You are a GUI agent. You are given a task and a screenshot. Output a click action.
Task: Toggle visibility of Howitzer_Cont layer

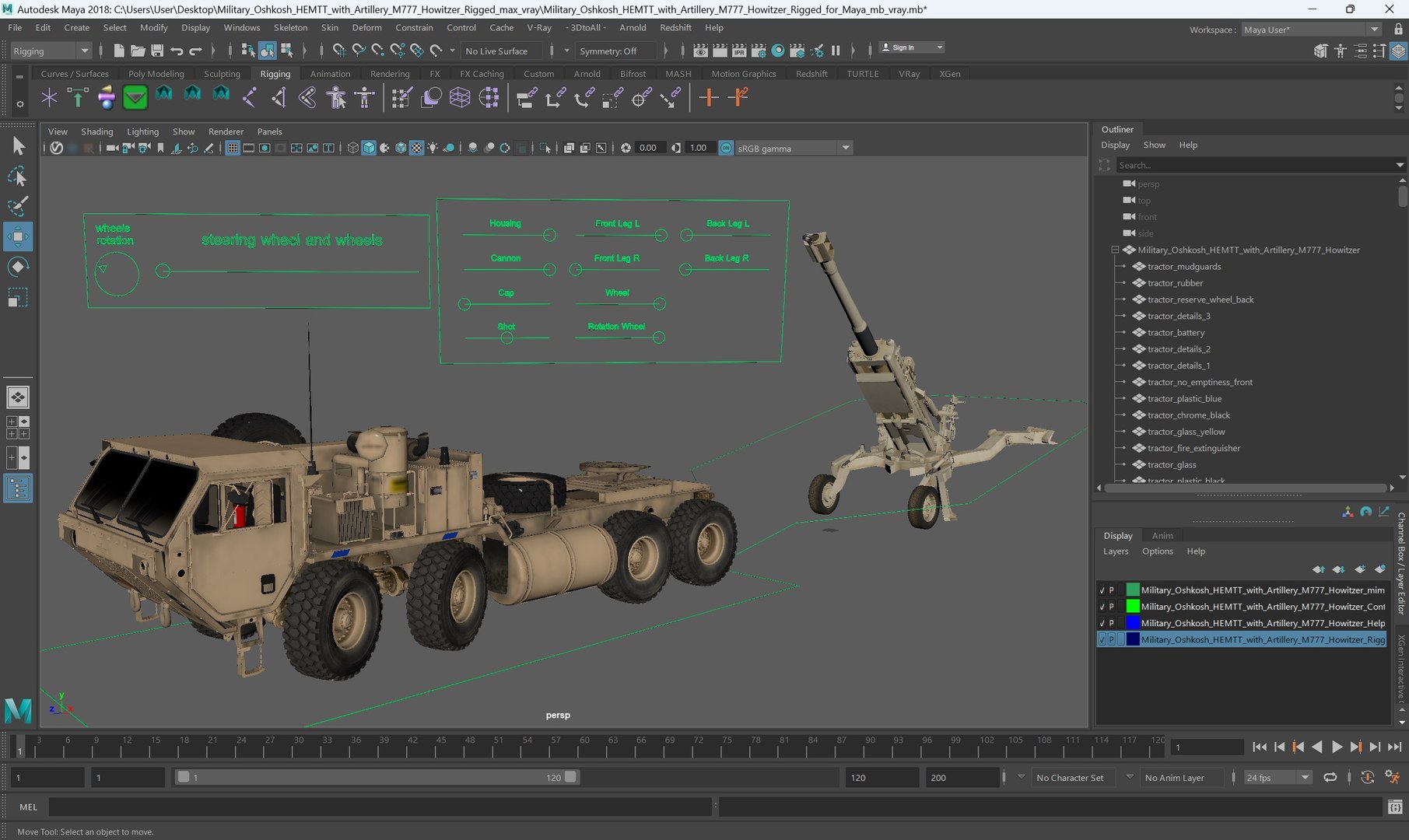tap(1102, 607)
